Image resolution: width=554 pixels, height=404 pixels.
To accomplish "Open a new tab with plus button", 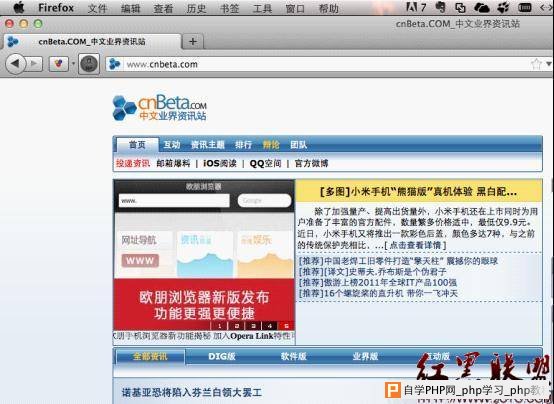I will click(x=193, y=41).
